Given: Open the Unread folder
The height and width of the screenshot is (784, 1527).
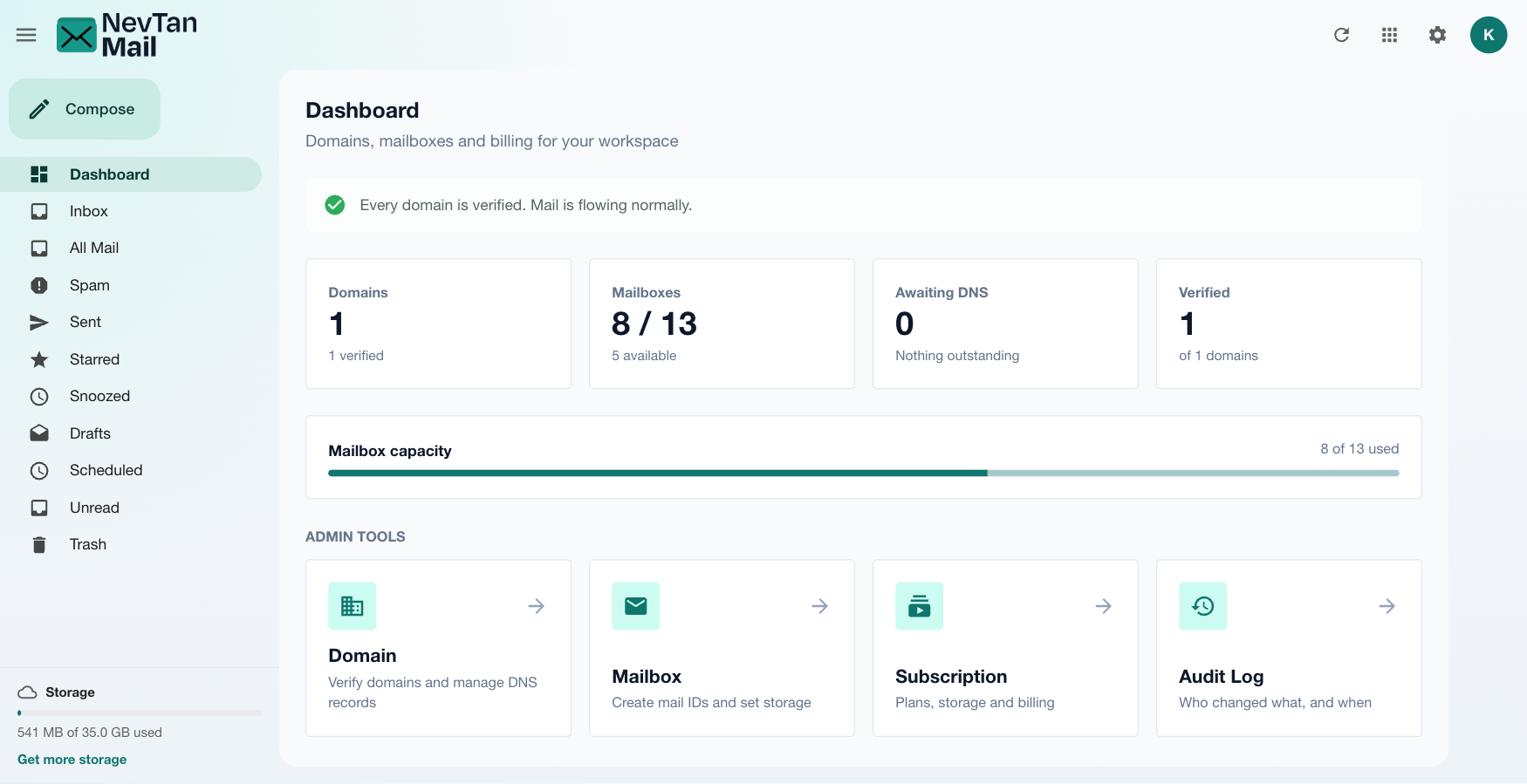Looking at the screenshot, I should pos(131,508).
